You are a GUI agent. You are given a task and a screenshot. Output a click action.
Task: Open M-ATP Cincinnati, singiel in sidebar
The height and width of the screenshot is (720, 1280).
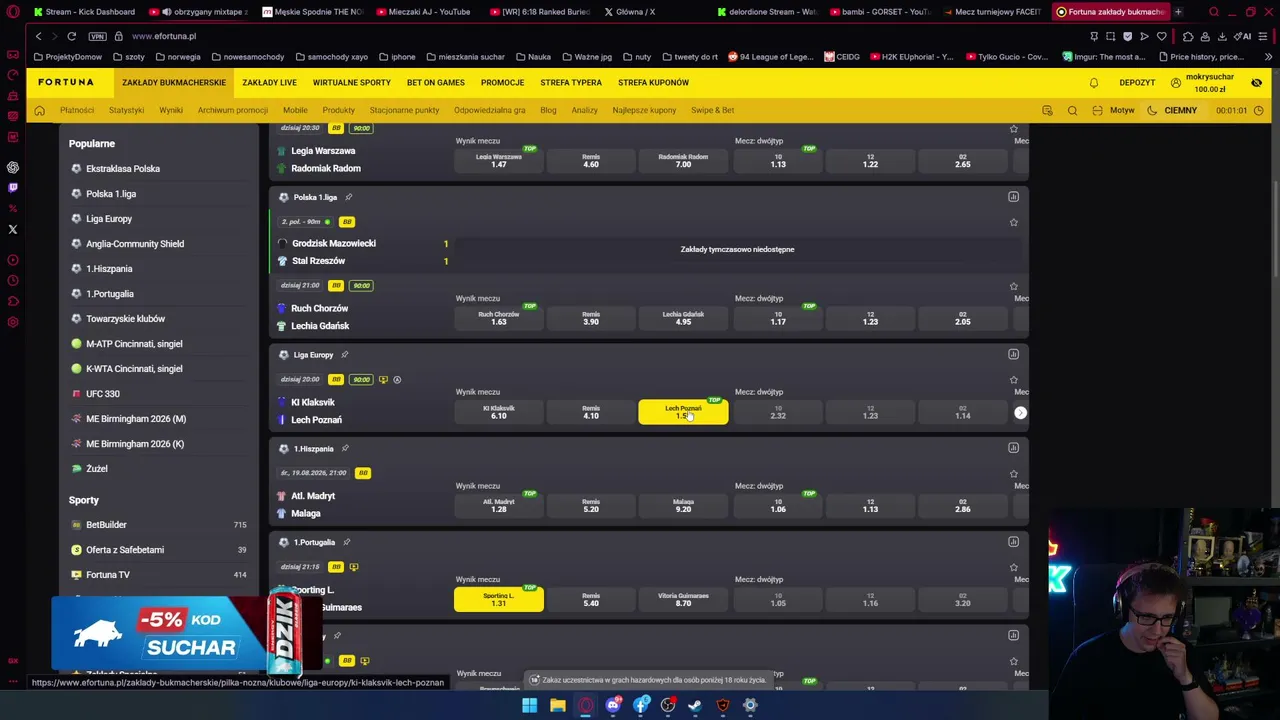(134, 344)
